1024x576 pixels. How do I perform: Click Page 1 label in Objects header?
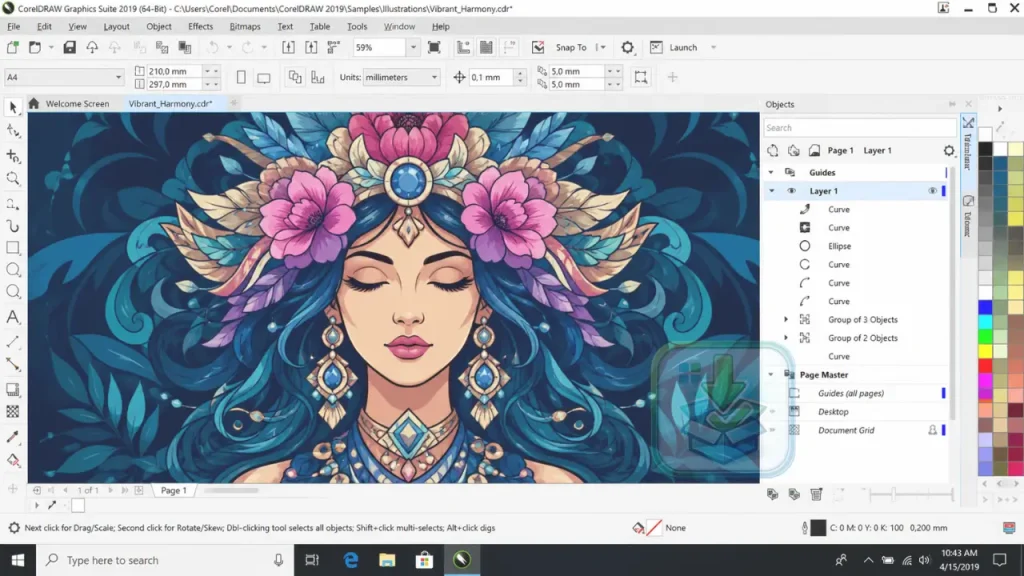click(840, 150)
